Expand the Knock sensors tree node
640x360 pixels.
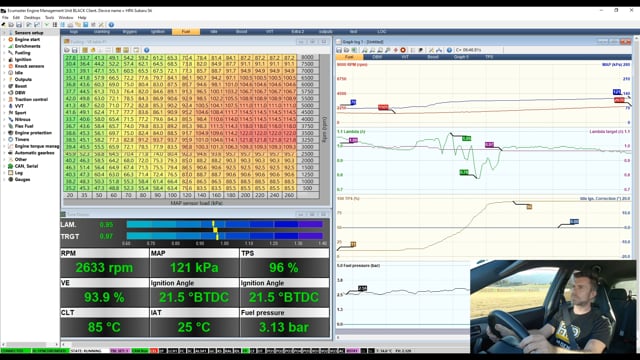pos(4,66)
